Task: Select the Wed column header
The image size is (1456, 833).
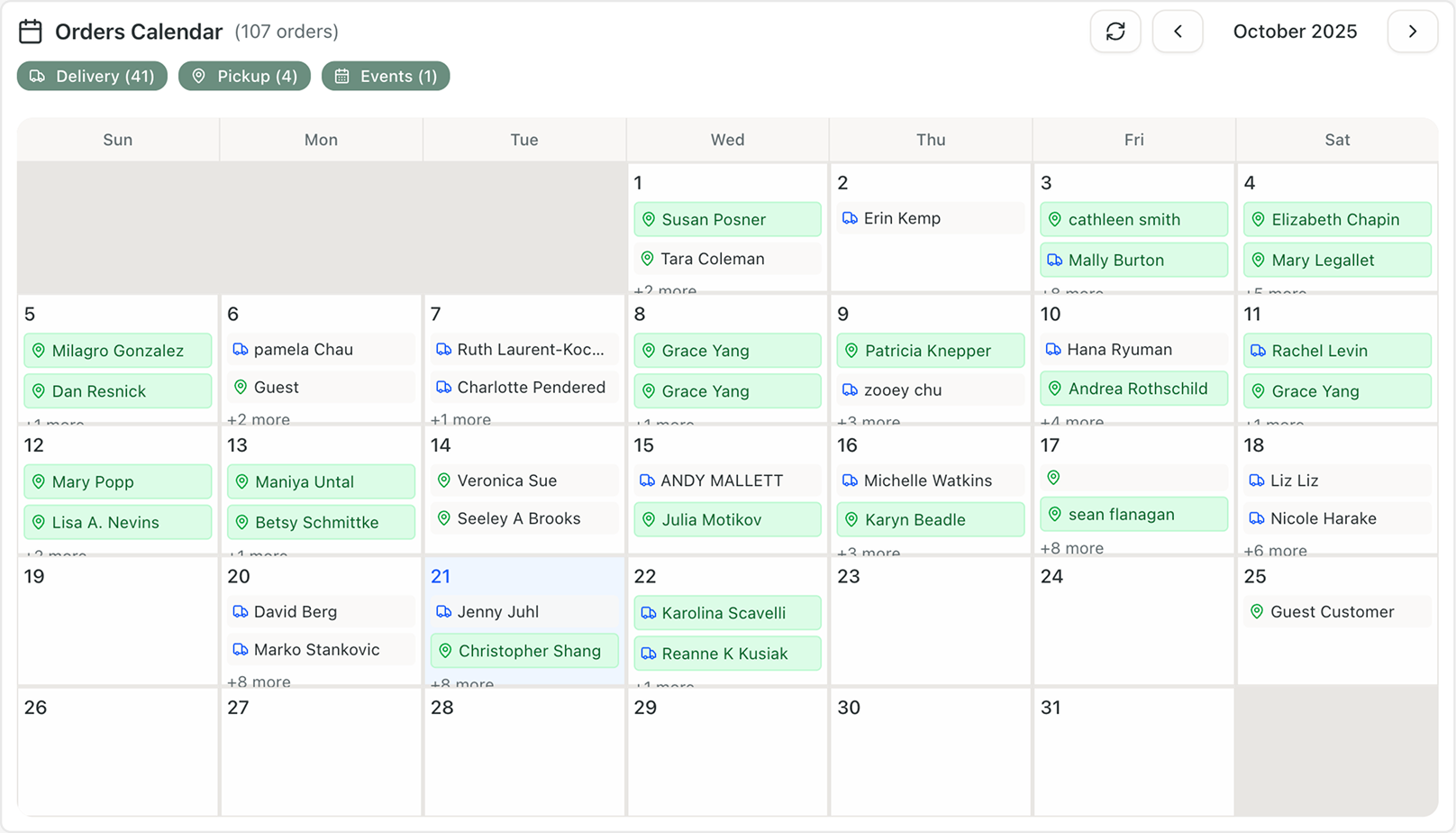Action: tap(726, 140)
